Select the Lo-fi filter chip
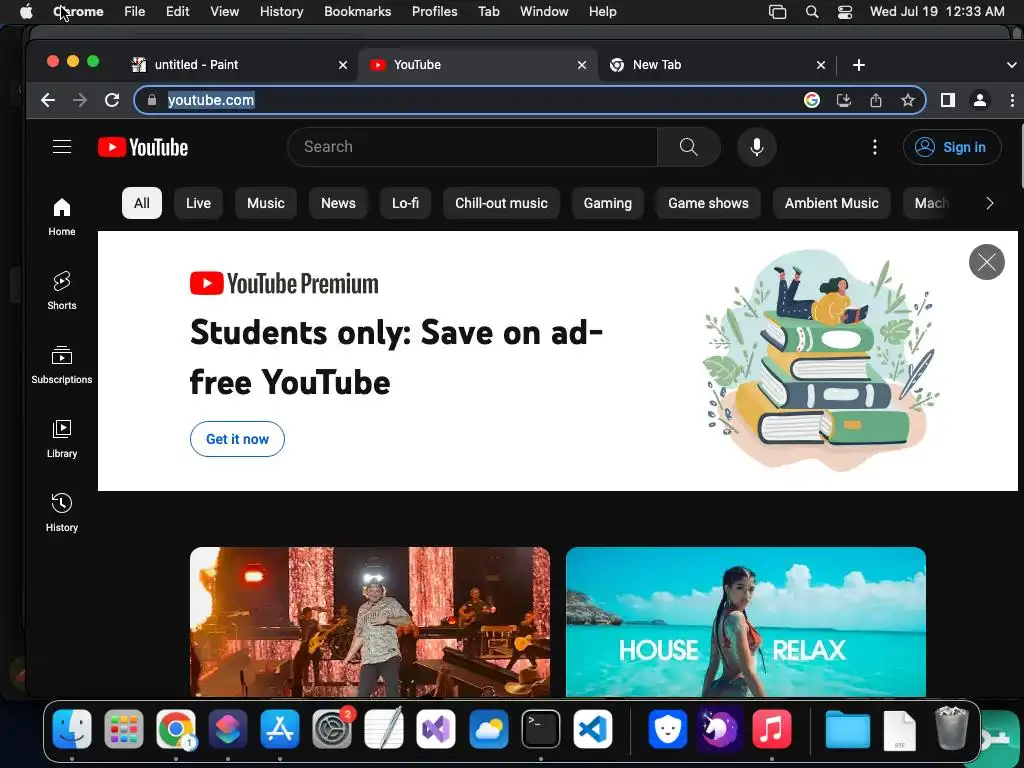Image resolution: width=1024 pixels, height=768 pixels. click(x=406, y=203)
